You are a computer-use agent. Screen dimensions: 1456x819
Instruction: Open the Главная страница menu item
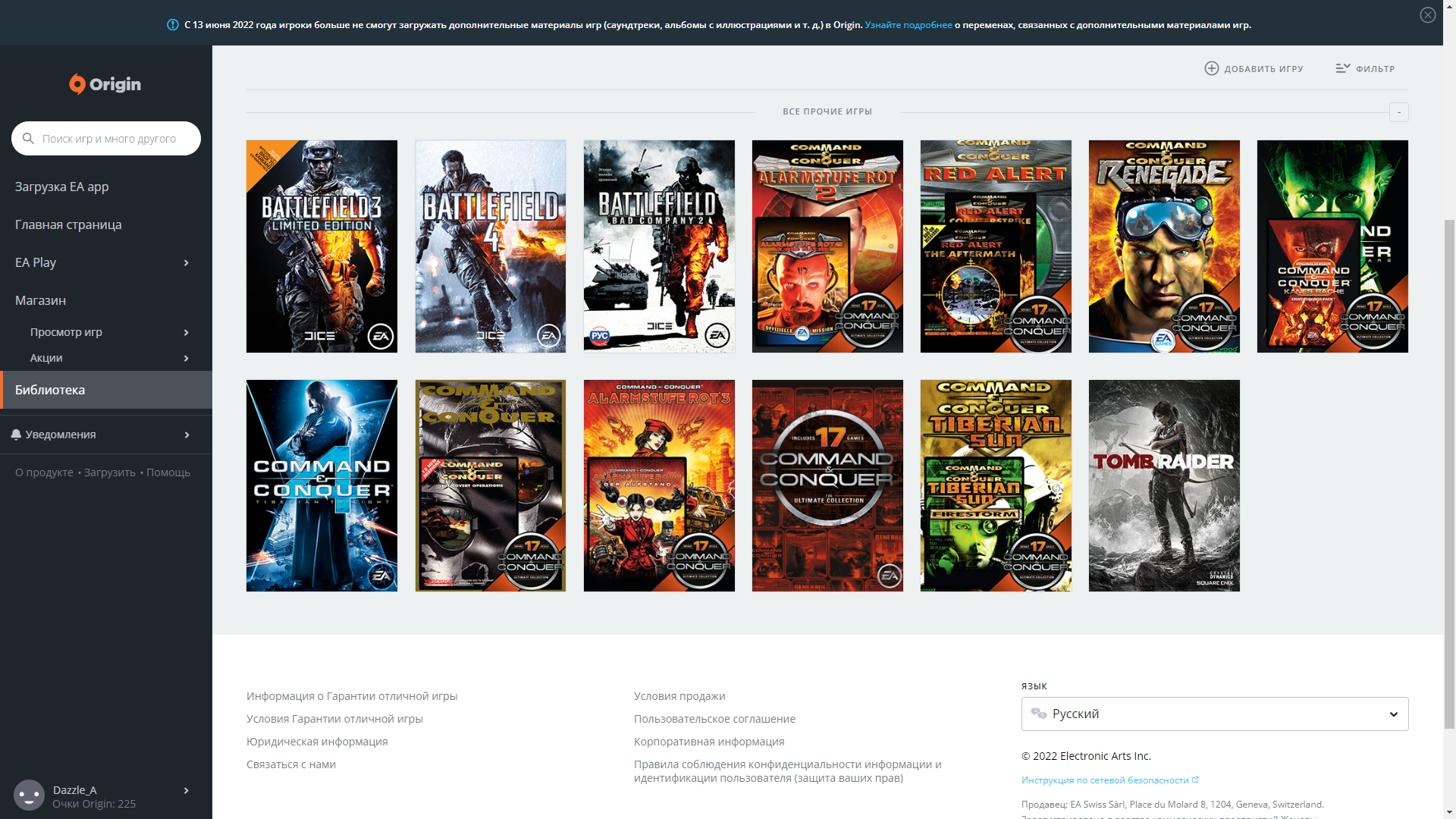coord(68,224)
